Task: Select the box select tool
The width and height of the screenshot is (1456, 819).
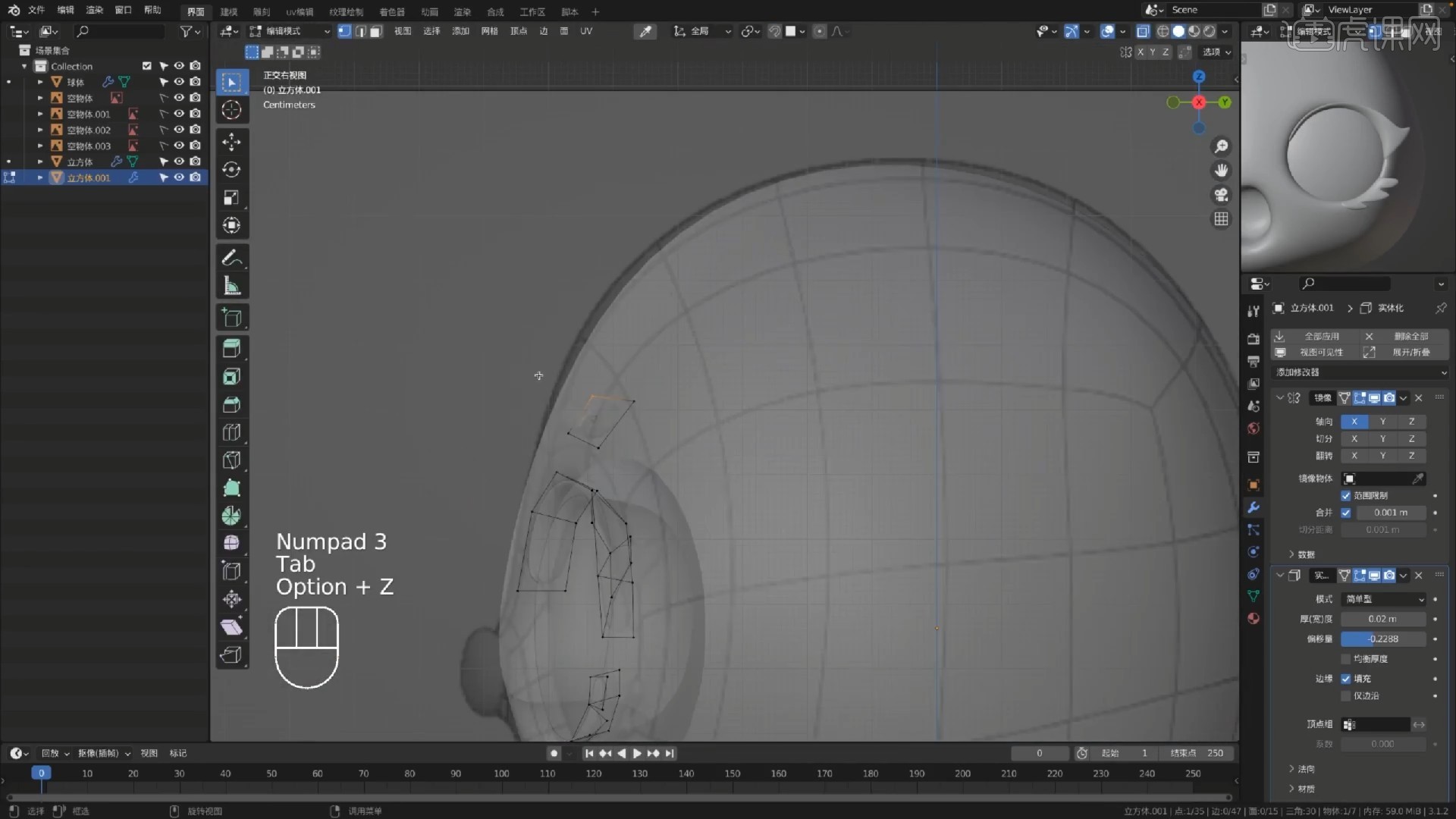Action: click(231, 82)
